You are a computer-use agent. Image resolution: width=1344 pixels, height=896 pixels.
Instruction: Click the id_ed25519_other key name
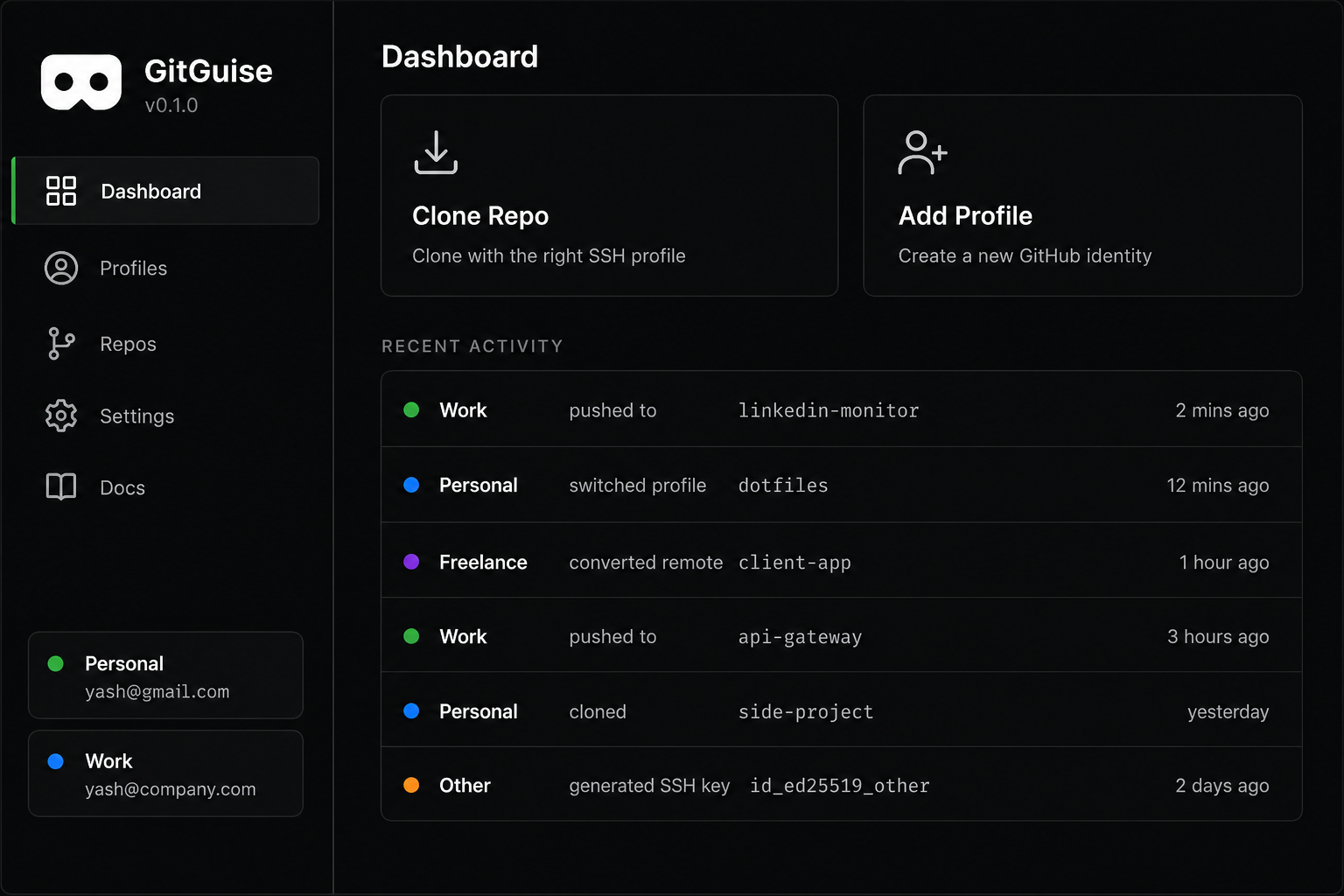tap(840, 786)
